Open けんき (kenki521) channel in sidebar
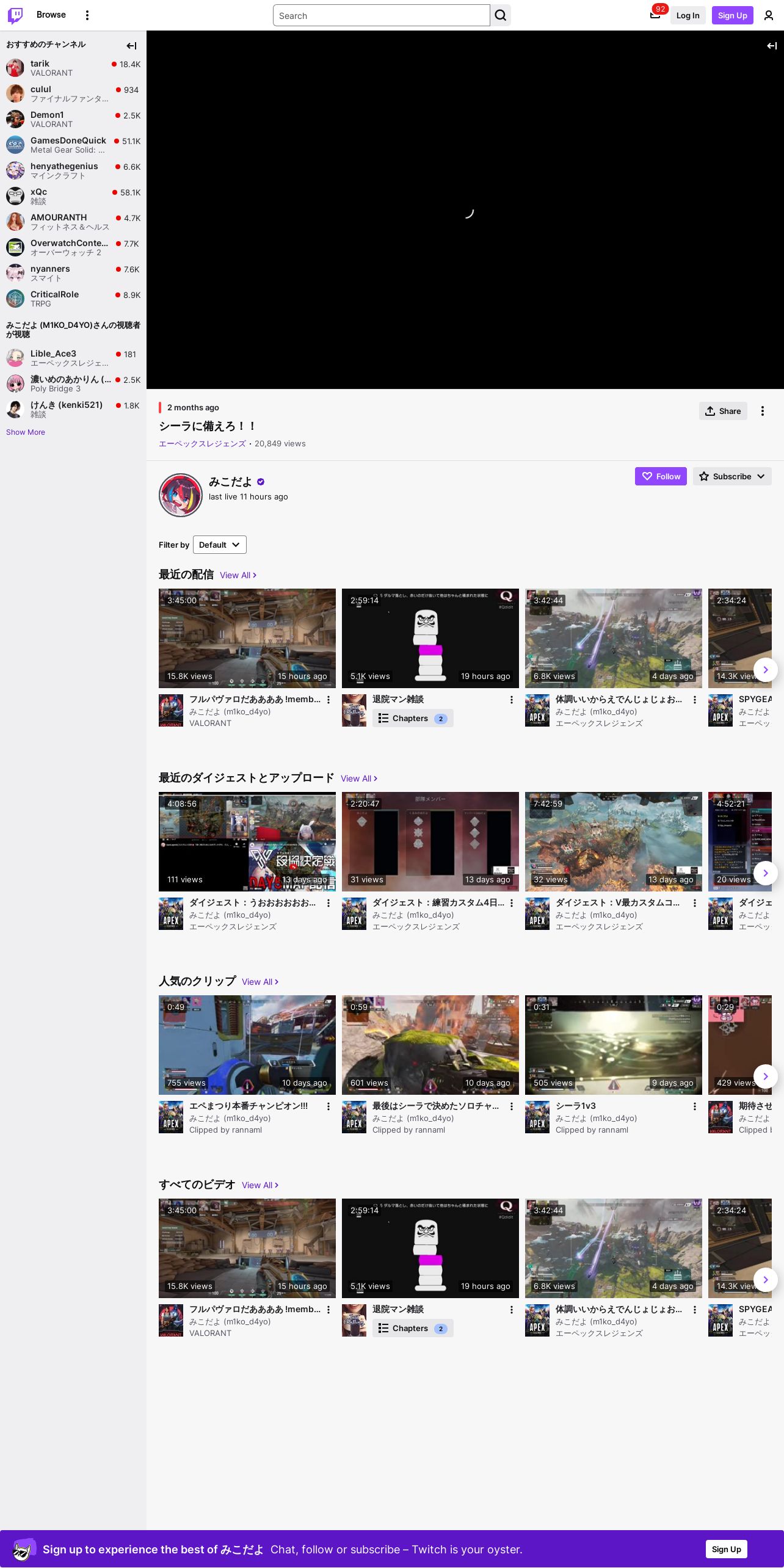Screen dimensions: 784x1568 [73, 409]
